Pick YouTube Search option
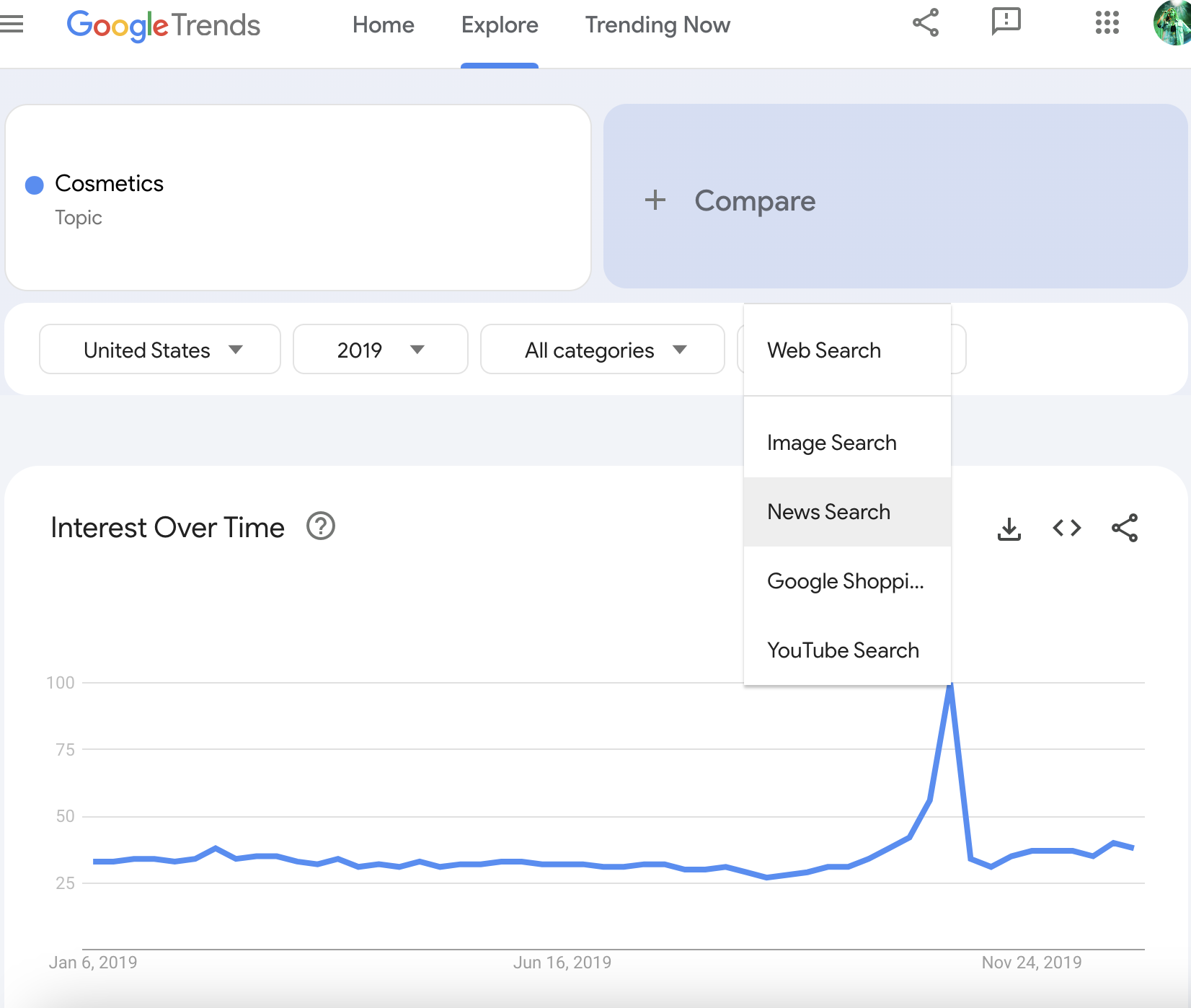 click(x=847, y=650)
